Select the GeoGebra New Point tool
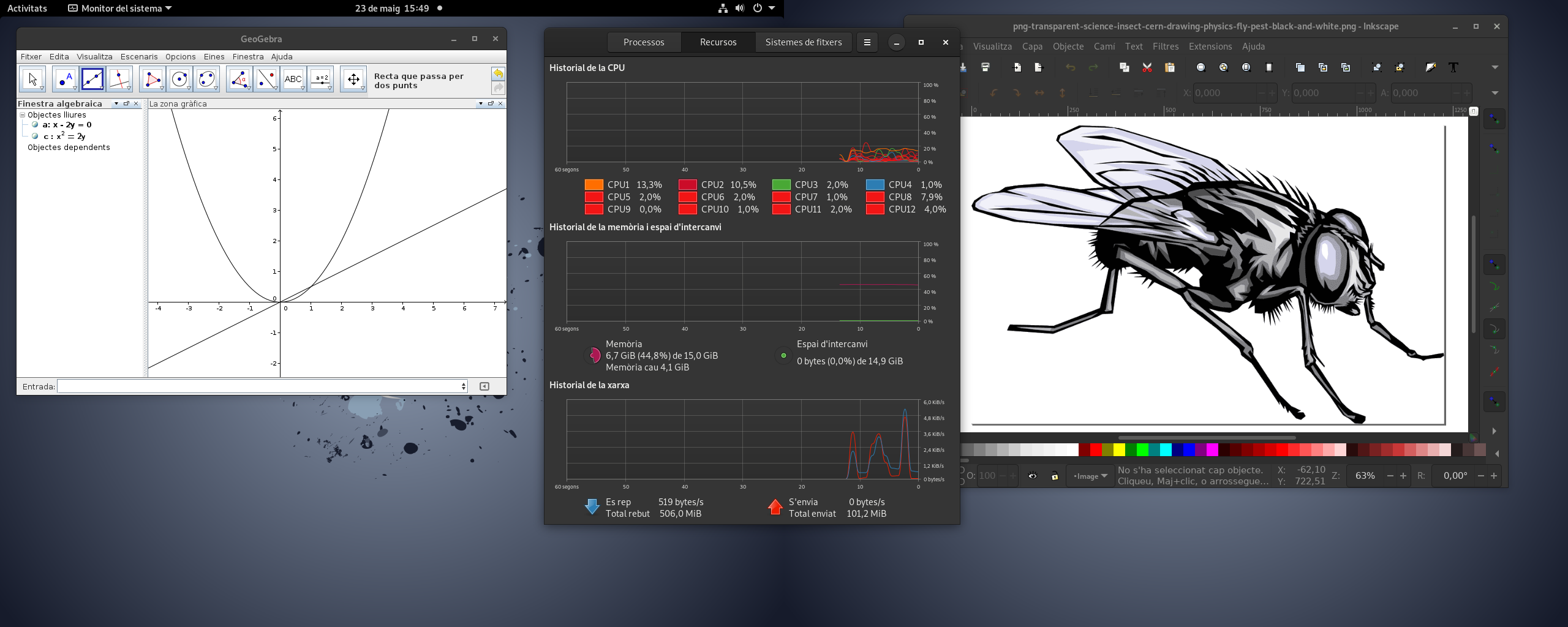This screenshot has width=1568, height=627. (66, 79)
